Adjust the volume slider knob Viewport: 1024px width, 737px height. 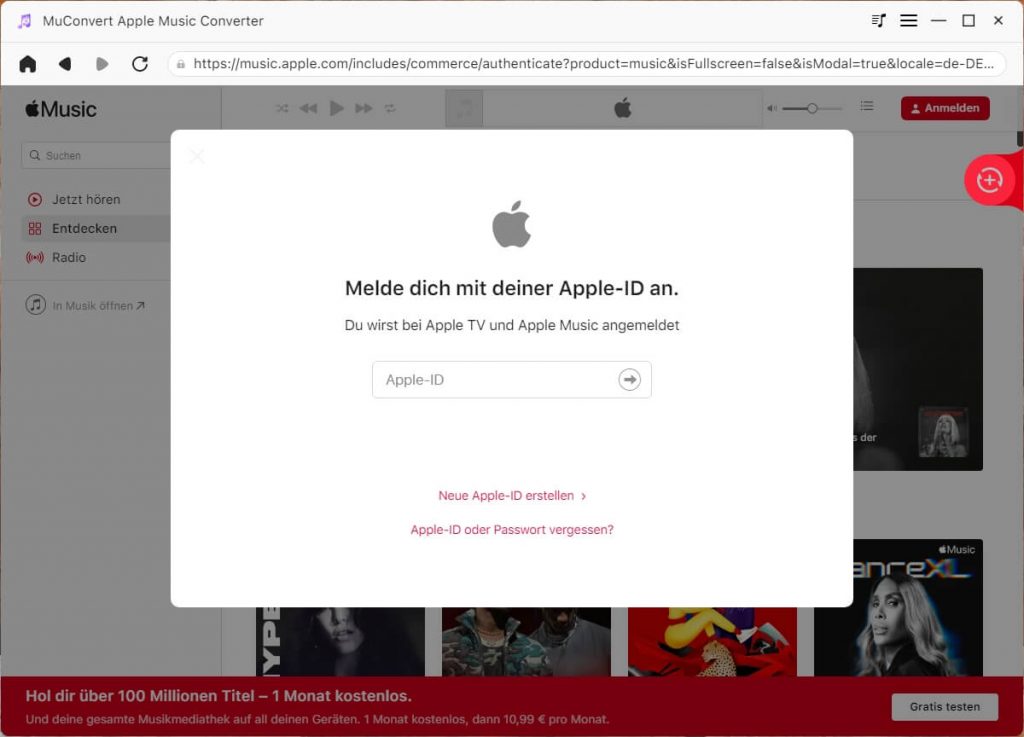pos(812,108)
